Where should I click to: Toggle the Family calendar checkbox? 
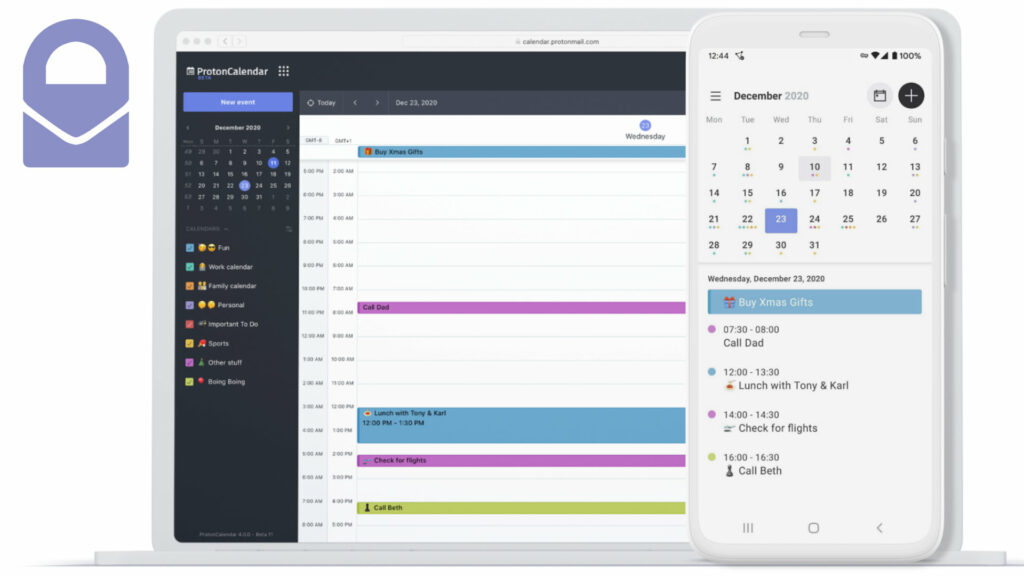pos(189,286)
